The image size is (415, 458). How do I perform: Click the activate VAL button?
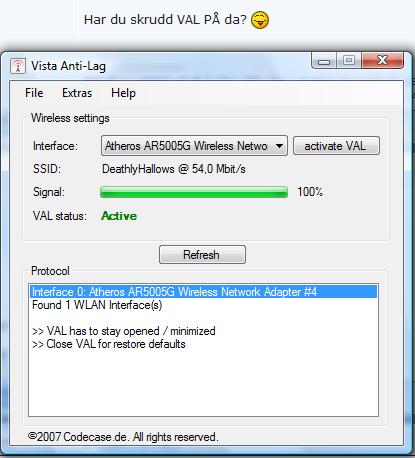coord(336,146)
